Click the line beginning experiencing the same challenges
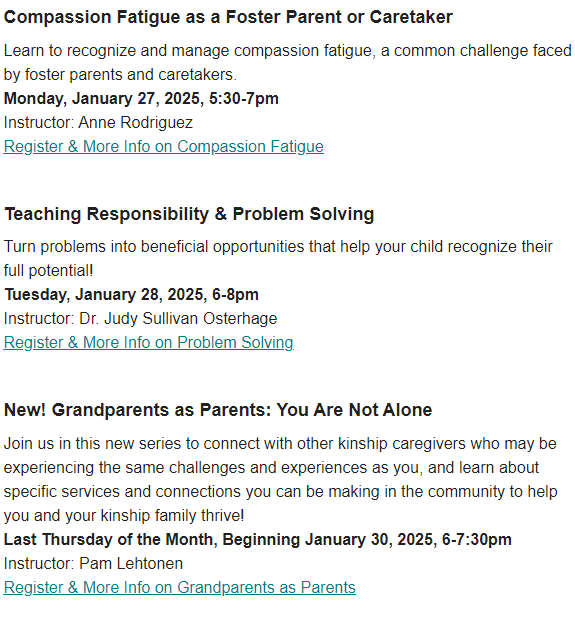The image size is (575, 620). tap(271, 468)
